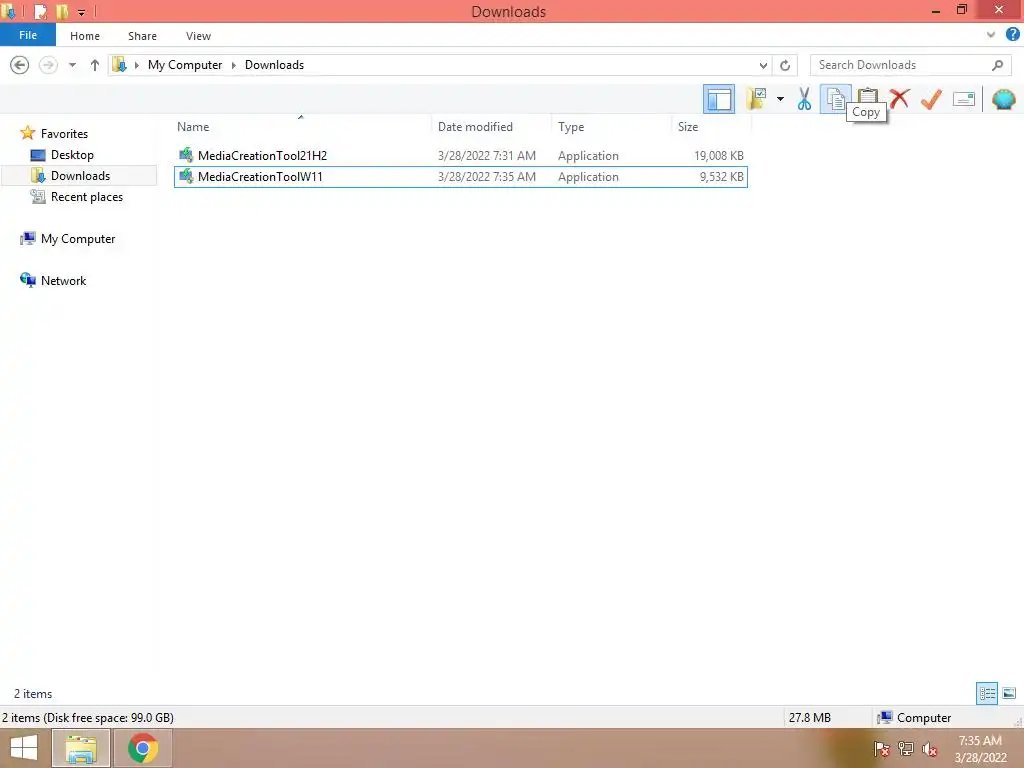The width and height of the screenshot is (1024, 768).
Task: Select Downloads in navigation pane
Action: tap(80, 176)
